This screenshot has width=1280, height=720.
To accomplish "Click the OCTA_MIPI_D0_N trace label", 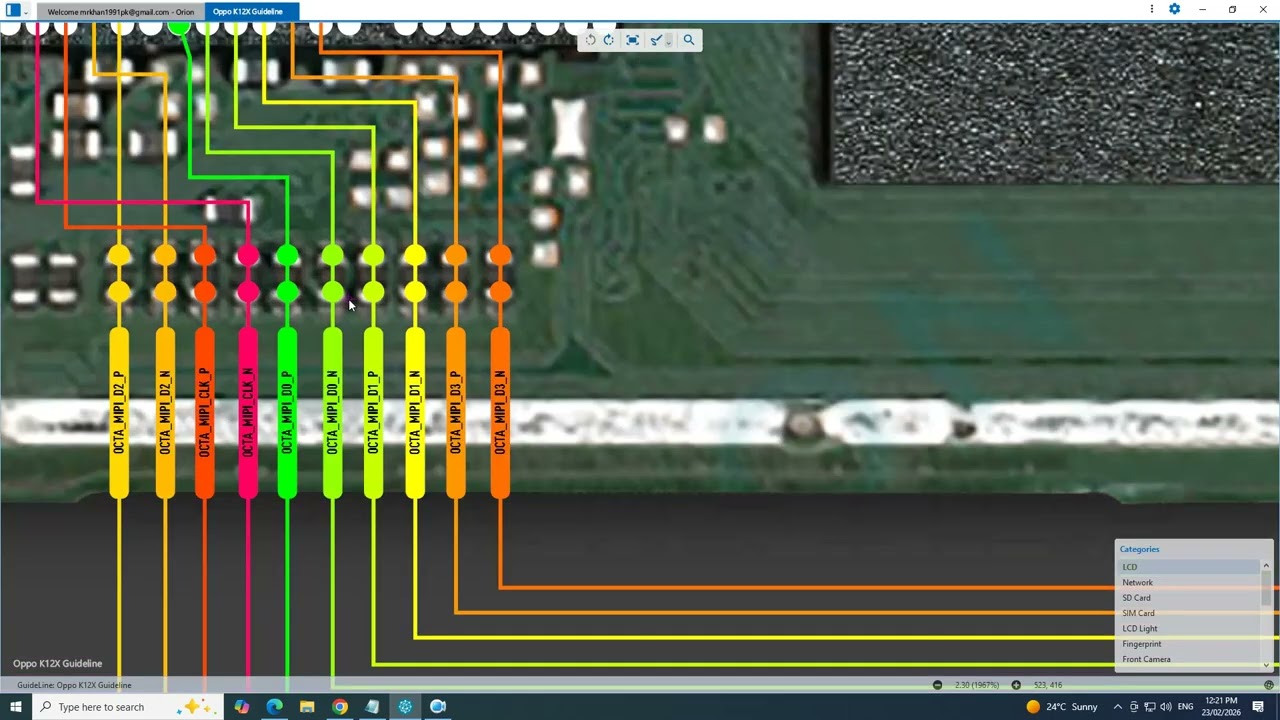I will pos(332,412).
